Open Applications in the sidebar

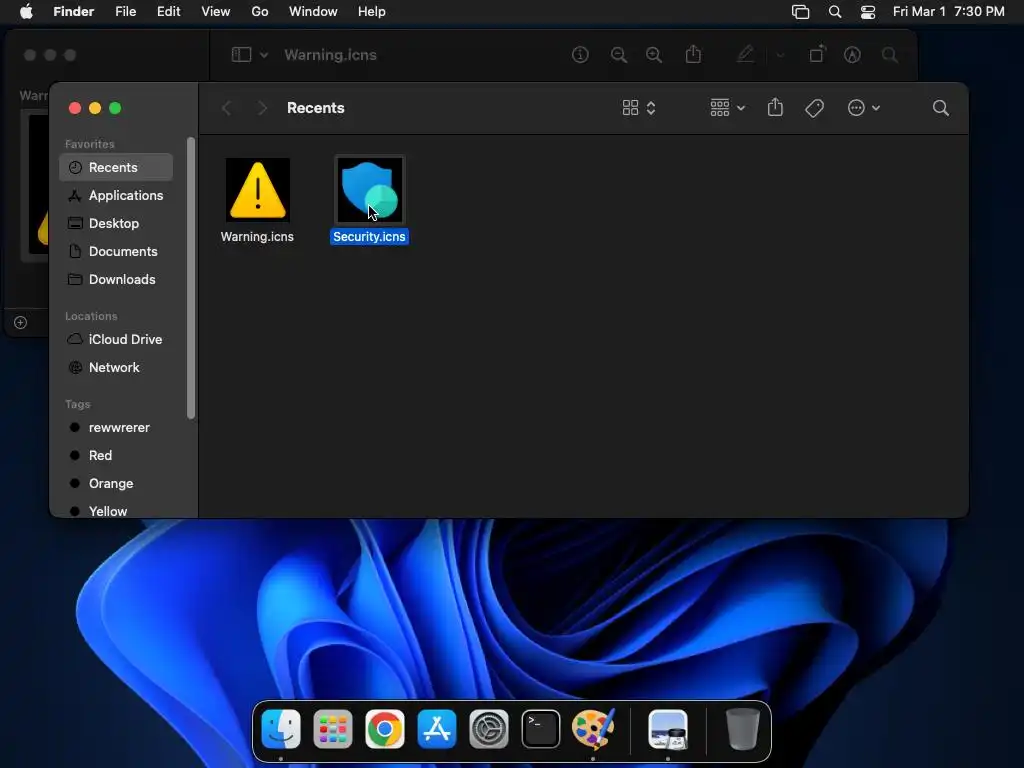116,195
